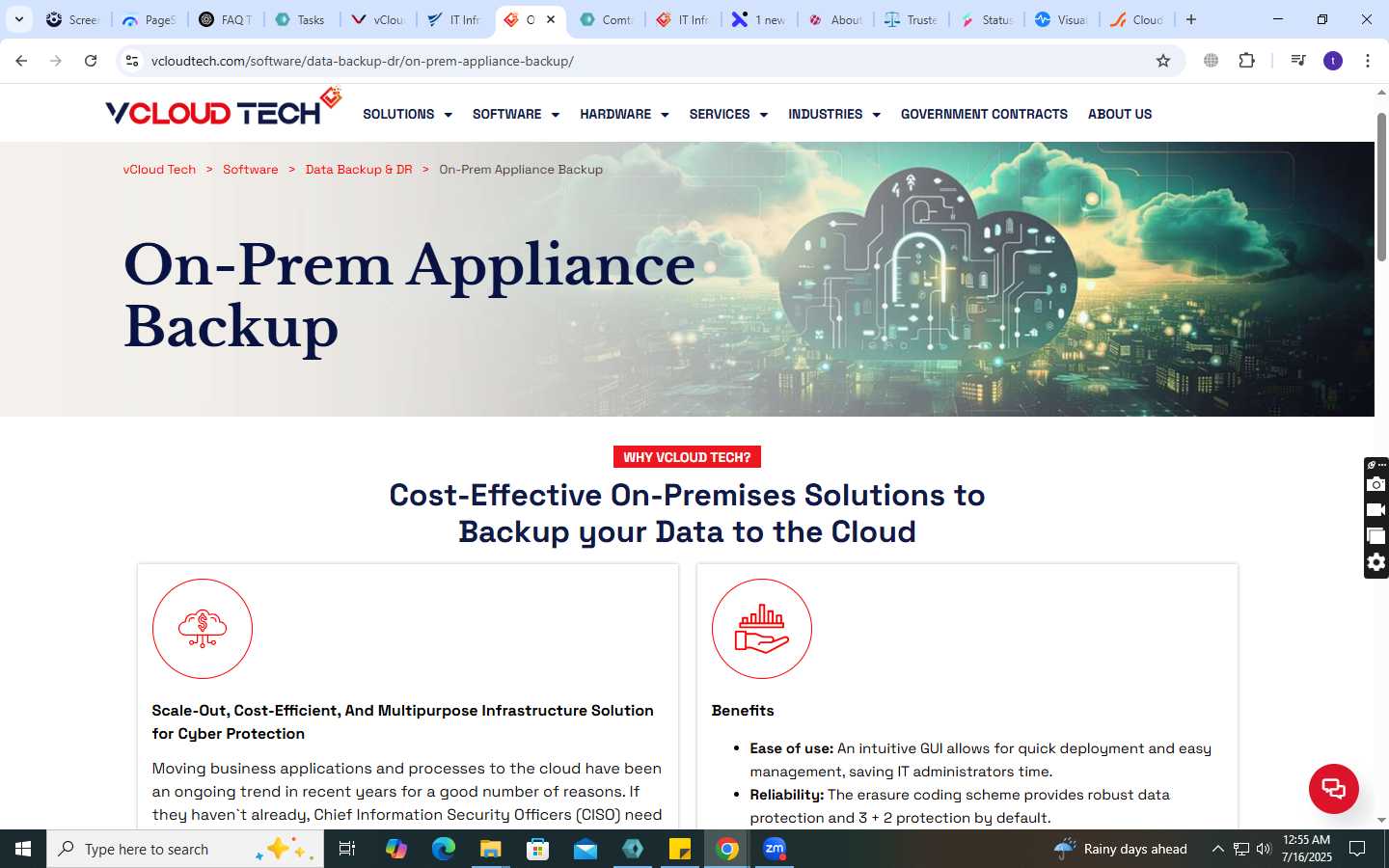This screenshot has height=868, width=1389.
Task: Open the Chrome three-dot menu
Action: 1368,61
